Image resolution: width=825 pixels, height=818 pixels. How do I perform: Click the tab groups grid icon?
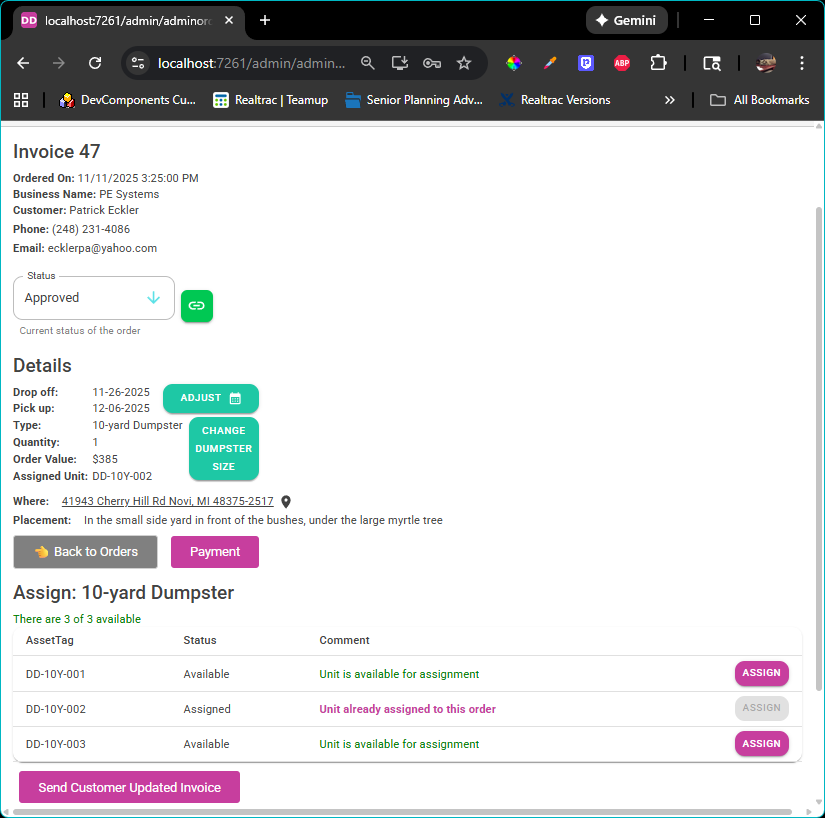click(22, 99)
